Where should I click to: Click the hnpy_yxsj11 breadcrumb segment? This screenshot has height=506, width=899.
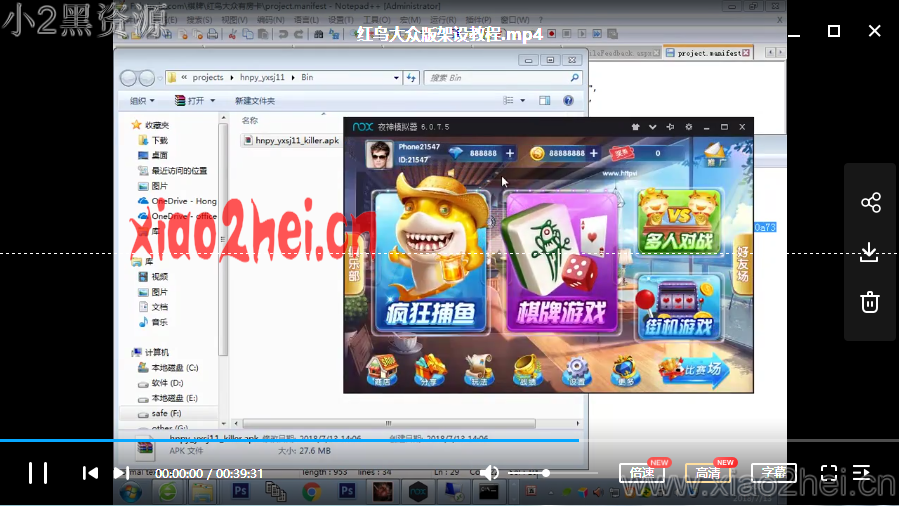click(262, 77)
